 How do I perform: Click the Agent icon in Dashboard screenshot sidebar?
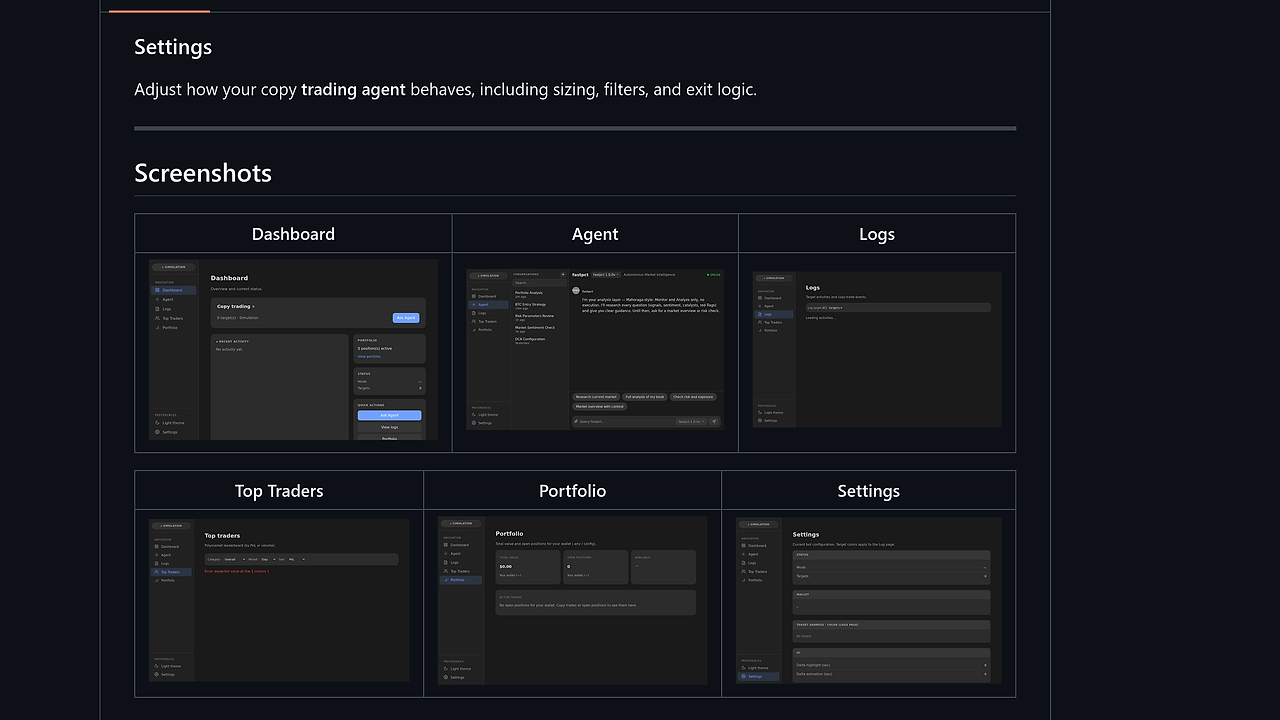pyautogui.click(x=157, y=299)
